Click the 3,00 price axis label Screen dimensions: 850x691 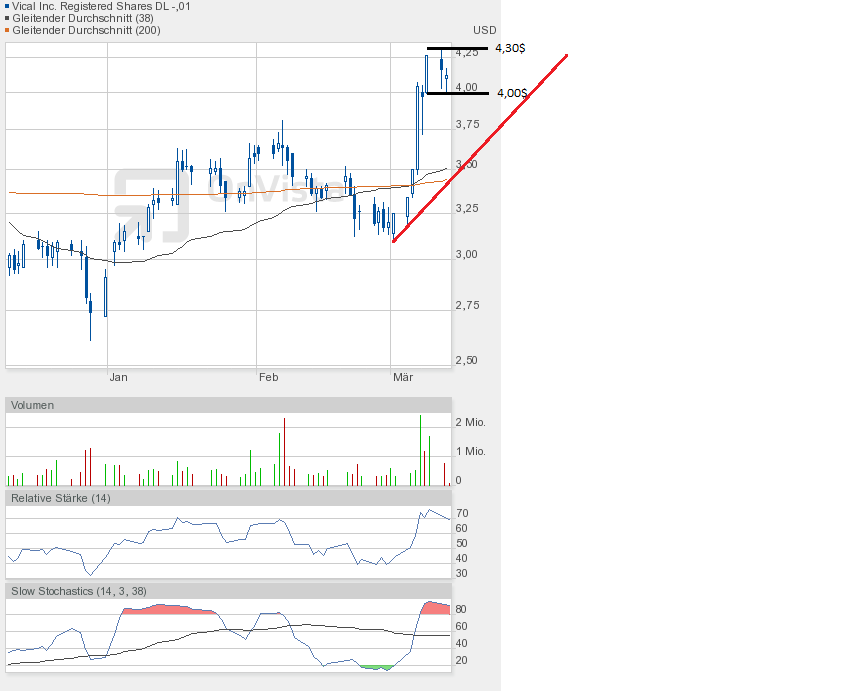[467, 255]
